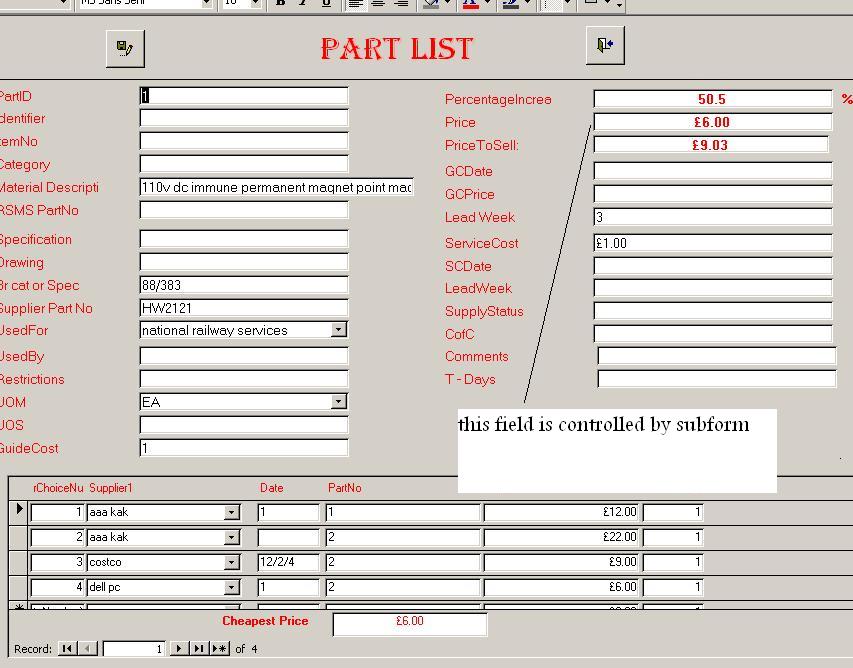Screen dimensions: 853x668
Task: Click the £9.00 price cell in costco row
Action: tap(561, 562)
